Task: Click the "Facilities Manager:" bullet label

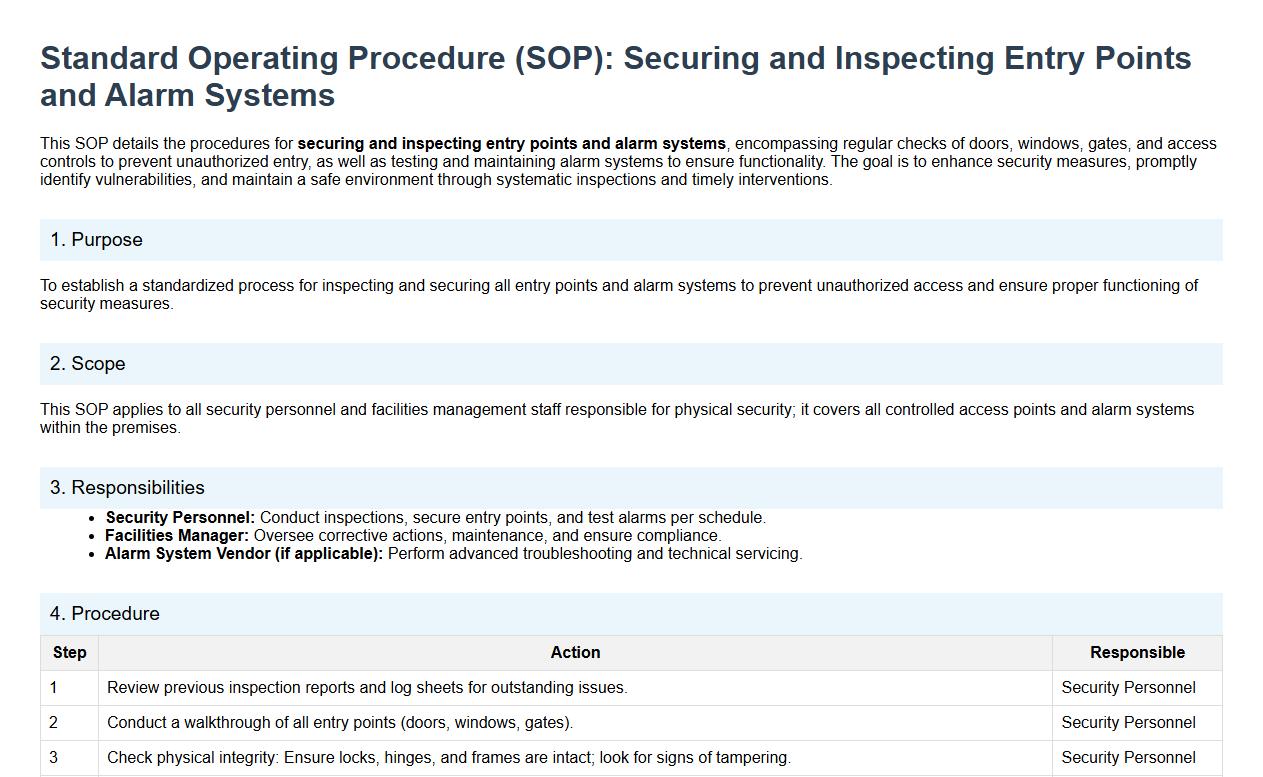Action: [x=177, y=536]
